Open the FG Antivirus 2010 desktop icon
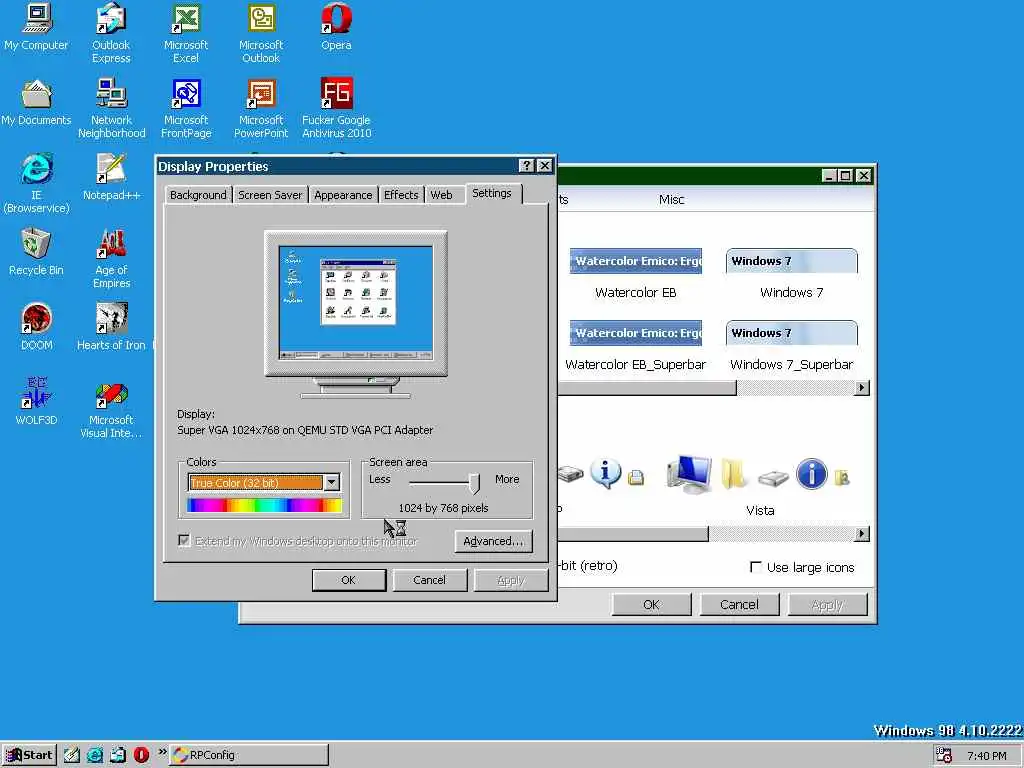The height and width of the screenshot is (768, 1024). point(336,108)
